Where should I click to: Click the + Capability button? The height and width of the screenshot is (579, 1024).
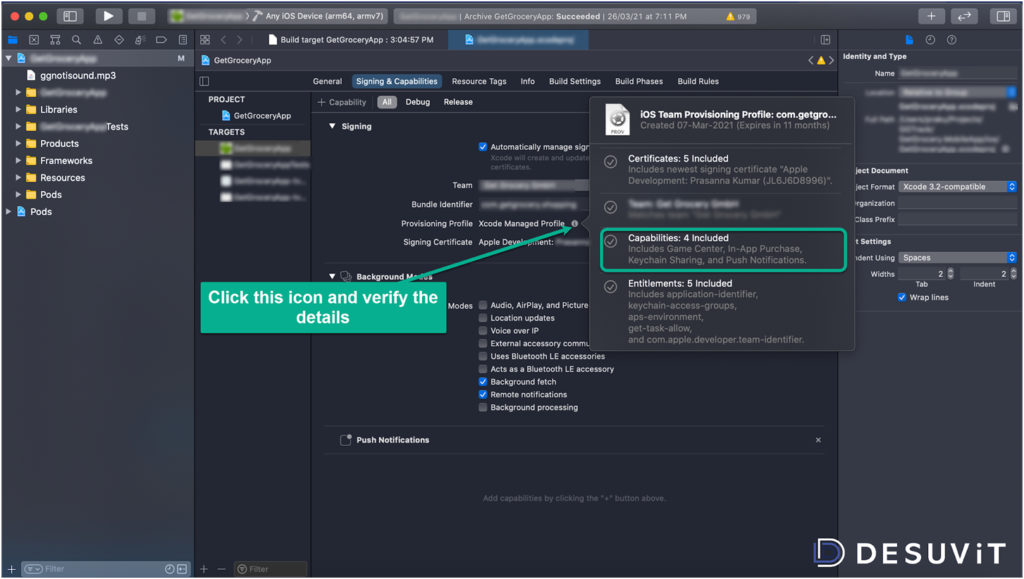342,102
